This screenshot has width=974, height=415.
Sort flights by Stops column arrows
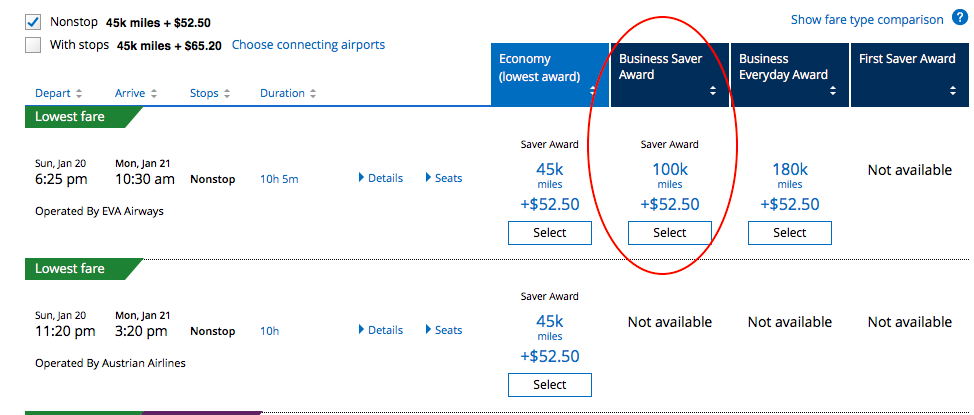[227, 94]
